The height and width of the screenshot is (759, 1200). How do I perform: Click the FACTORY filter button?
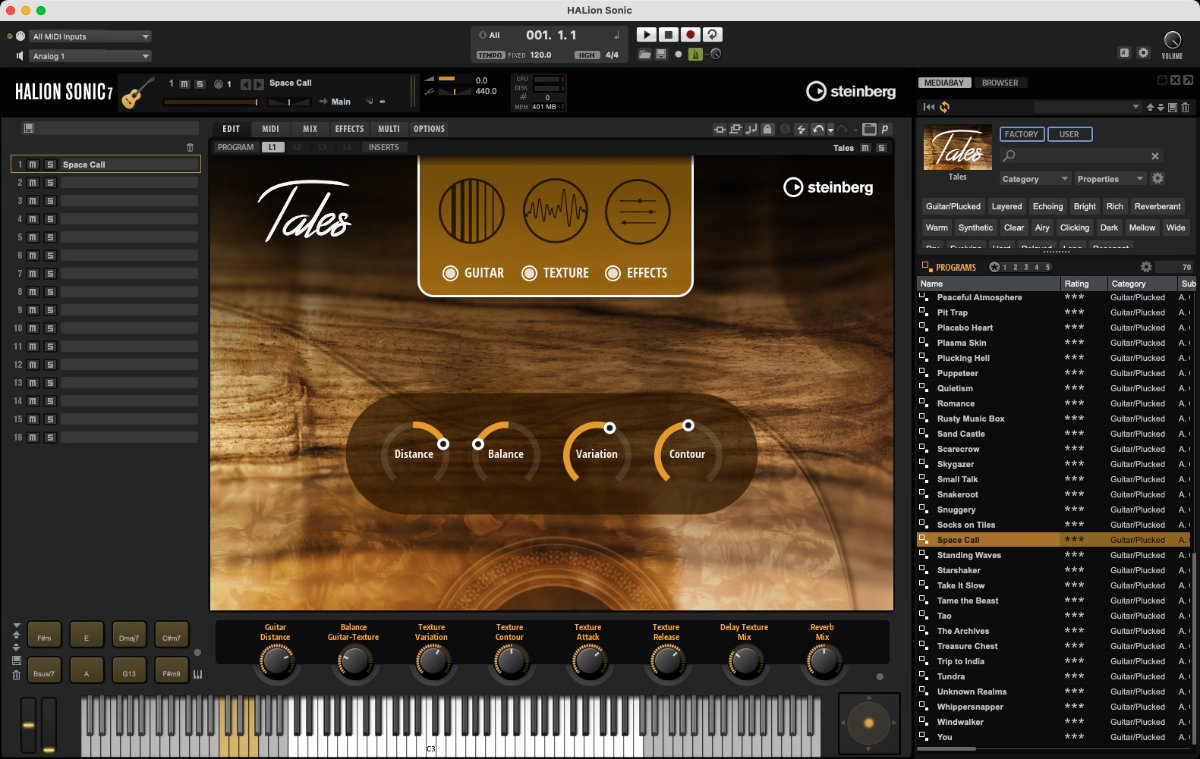click(1021, 134)
